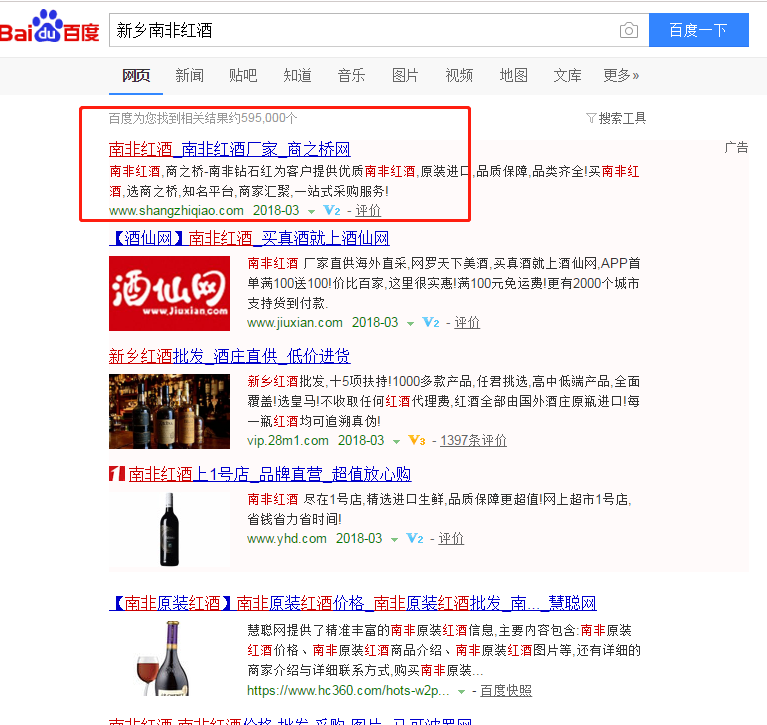Click the 百度为您找到相关结果约595,000个 text

[203, 118]
